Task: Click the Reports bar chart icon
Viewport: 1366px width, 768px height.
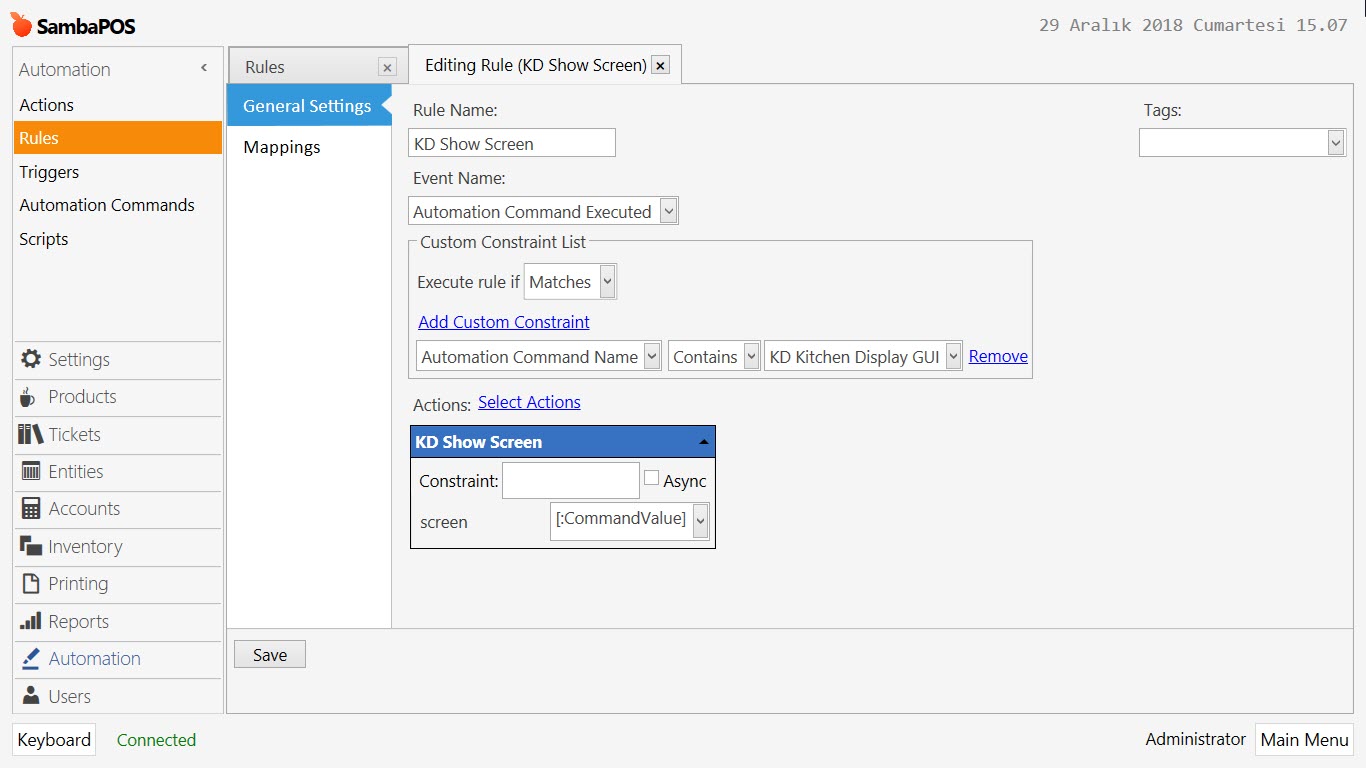Action: tap(31, 621)
